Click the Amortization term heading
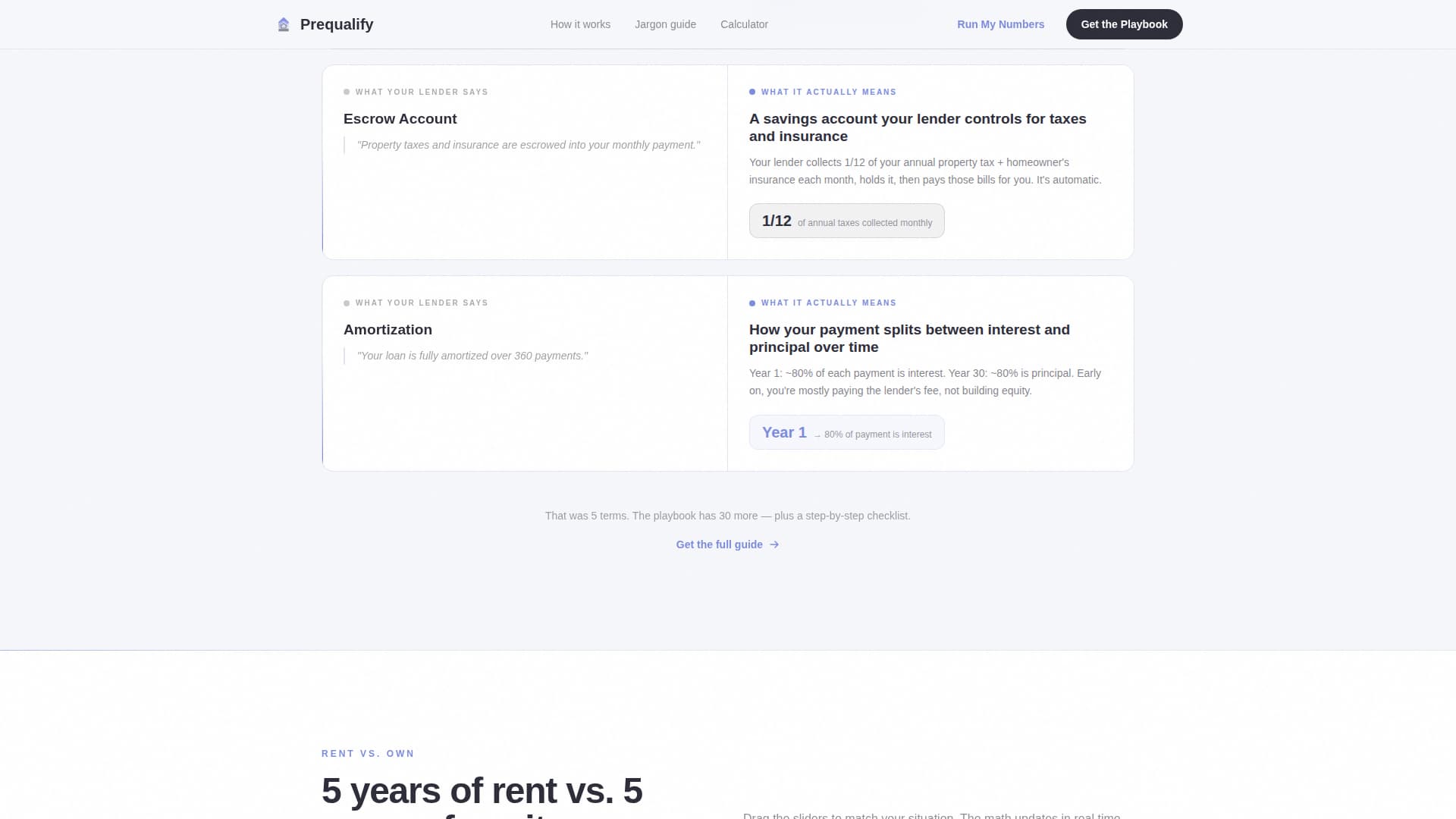This screenshot has width=1456, height=819. coord(388,330)
